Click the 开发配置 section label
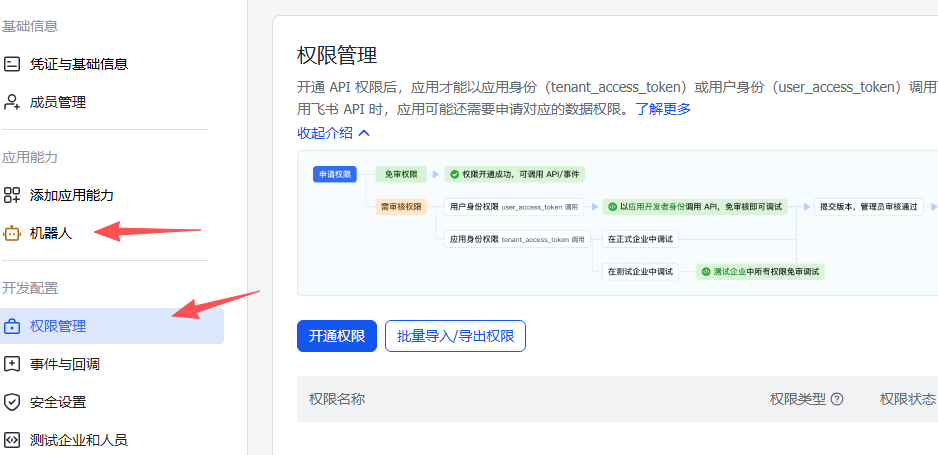The image size is (938, 455). pyautogui.click(x=30, y=288)
